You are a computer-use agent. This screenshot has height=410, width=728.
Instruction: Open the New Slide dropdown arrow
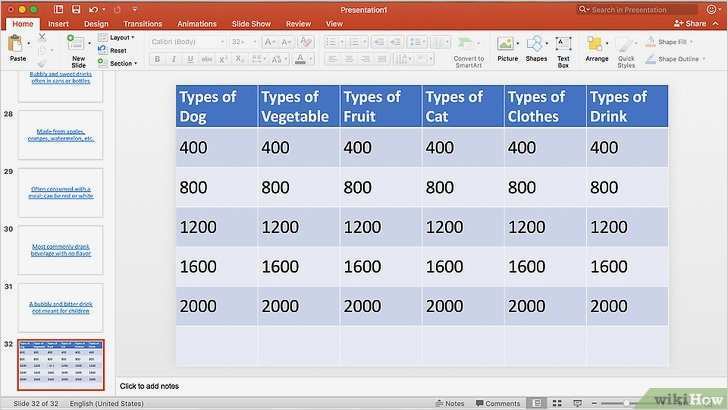90,44
